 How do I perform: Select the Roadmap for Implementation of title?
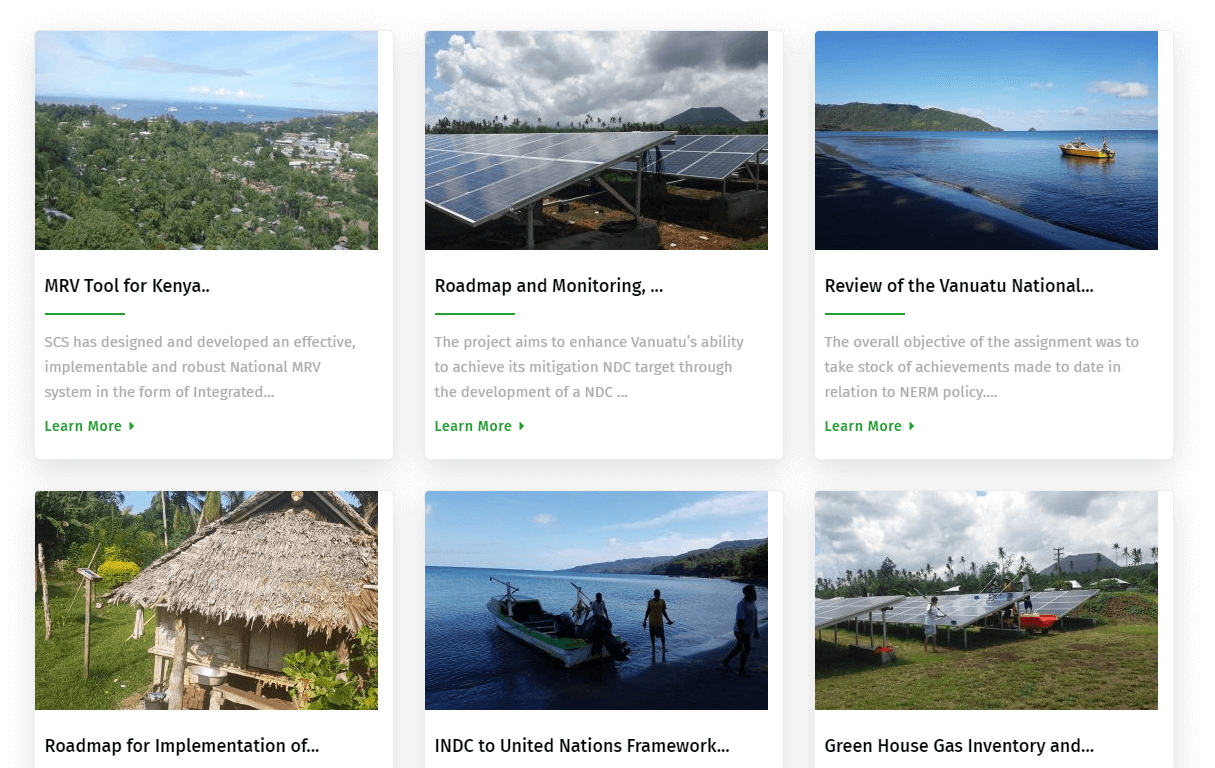pos(182,746)
